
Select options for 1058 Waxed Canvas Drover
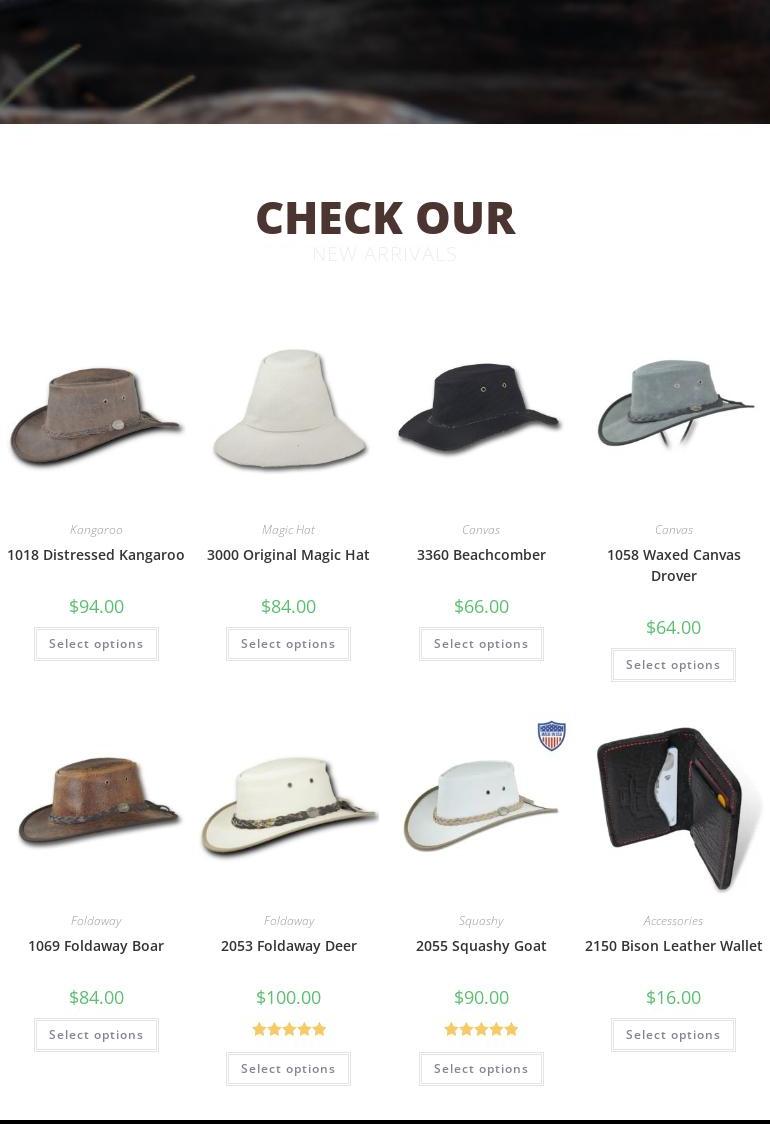coord(673,665)
